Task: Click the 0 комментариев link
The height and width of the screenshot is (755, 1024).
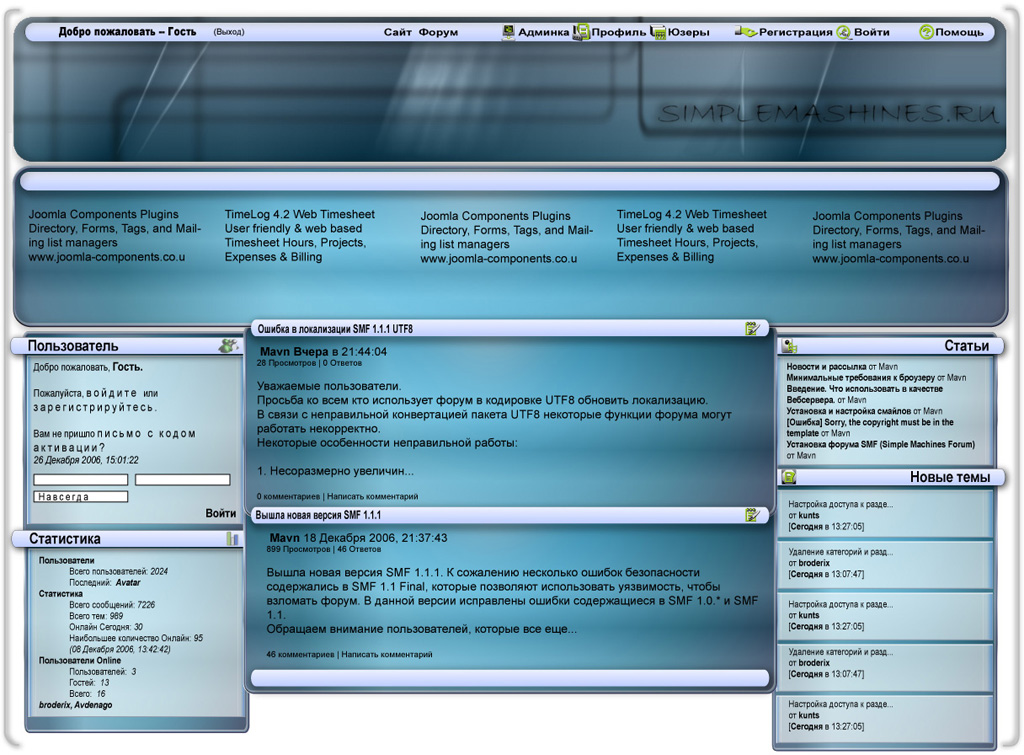Action: point(288,496)
